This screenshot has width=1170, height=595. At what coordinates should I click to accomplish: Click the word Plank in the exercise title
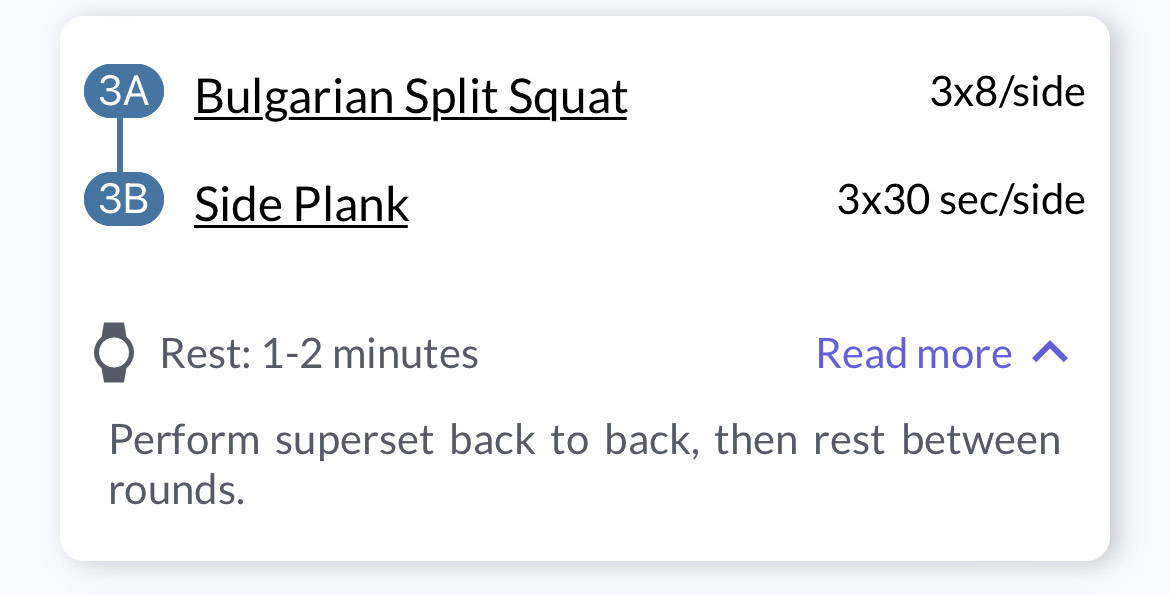pyautogui.click(x=350, y=205)
